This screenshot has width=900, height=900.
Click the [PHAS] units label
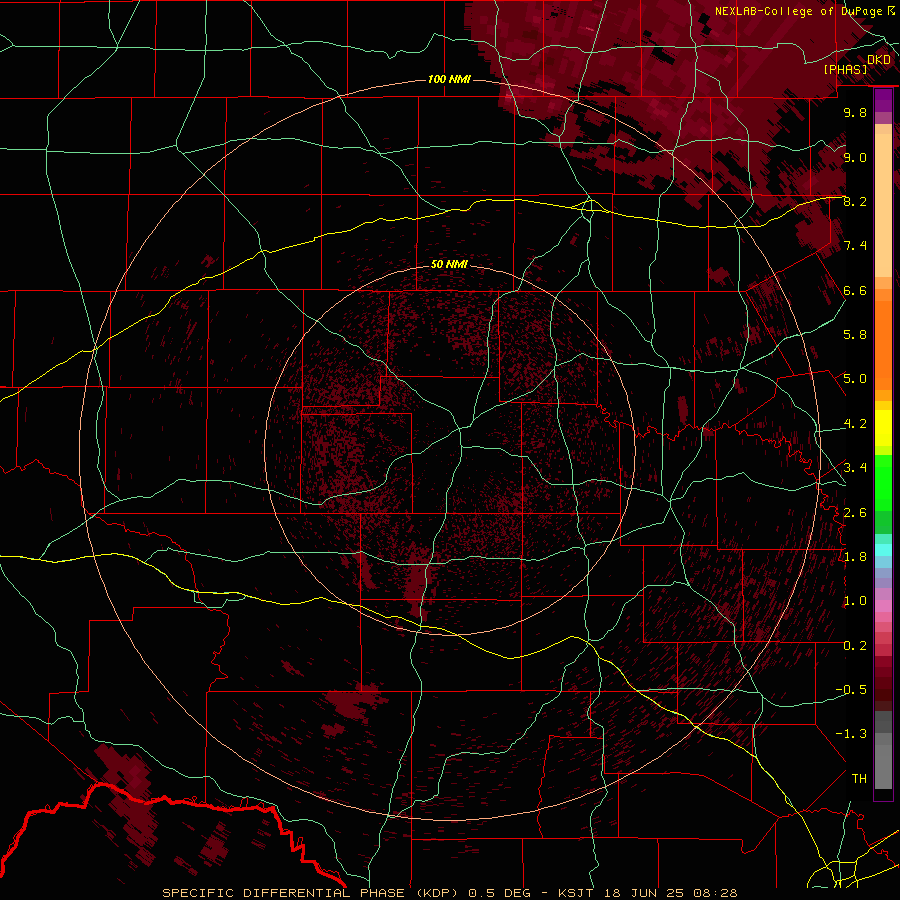click(845, 70)
